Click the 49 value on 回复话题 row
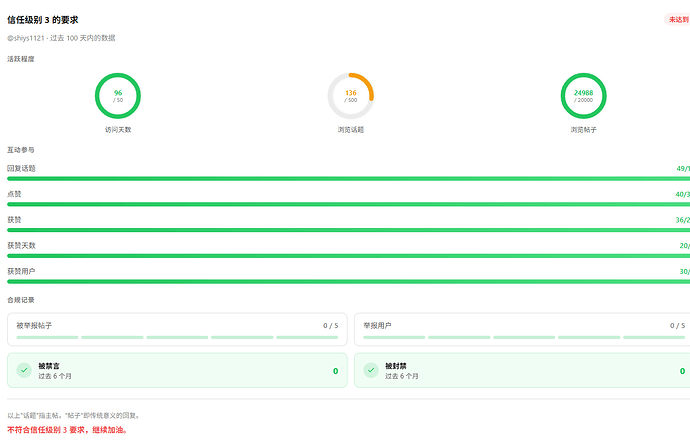Screen dimensions: 690x442 coord(680,168)
